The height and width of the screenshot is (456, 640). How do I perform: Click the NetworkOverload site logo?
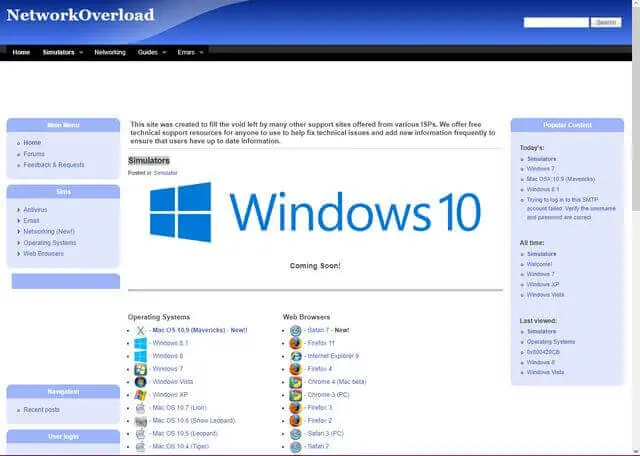tap(80, 15)
